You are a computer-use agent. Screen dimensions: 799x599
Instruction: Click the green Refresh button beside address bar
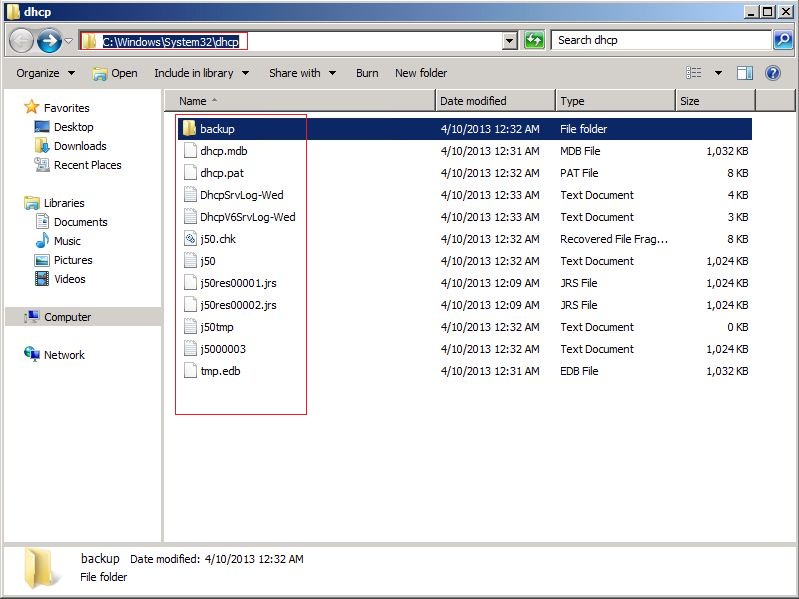click(534, 40)
